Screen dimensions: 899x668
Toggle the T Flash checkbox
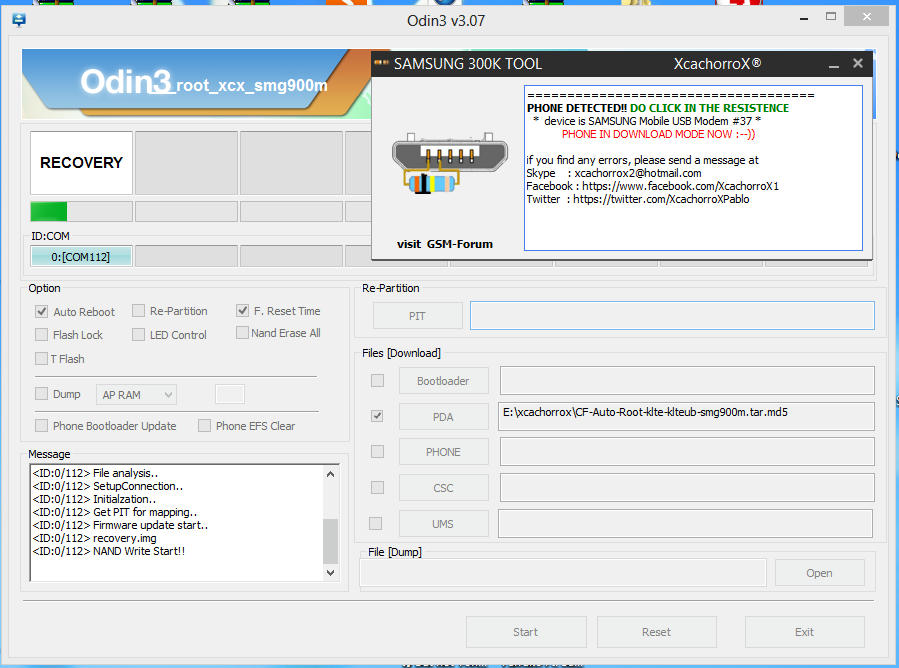pos(41,358)
